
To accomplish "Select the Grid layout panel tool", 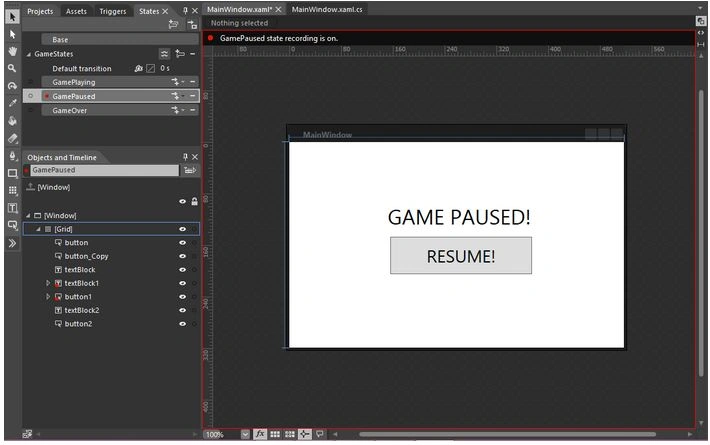I will click(x=12, y=191).
